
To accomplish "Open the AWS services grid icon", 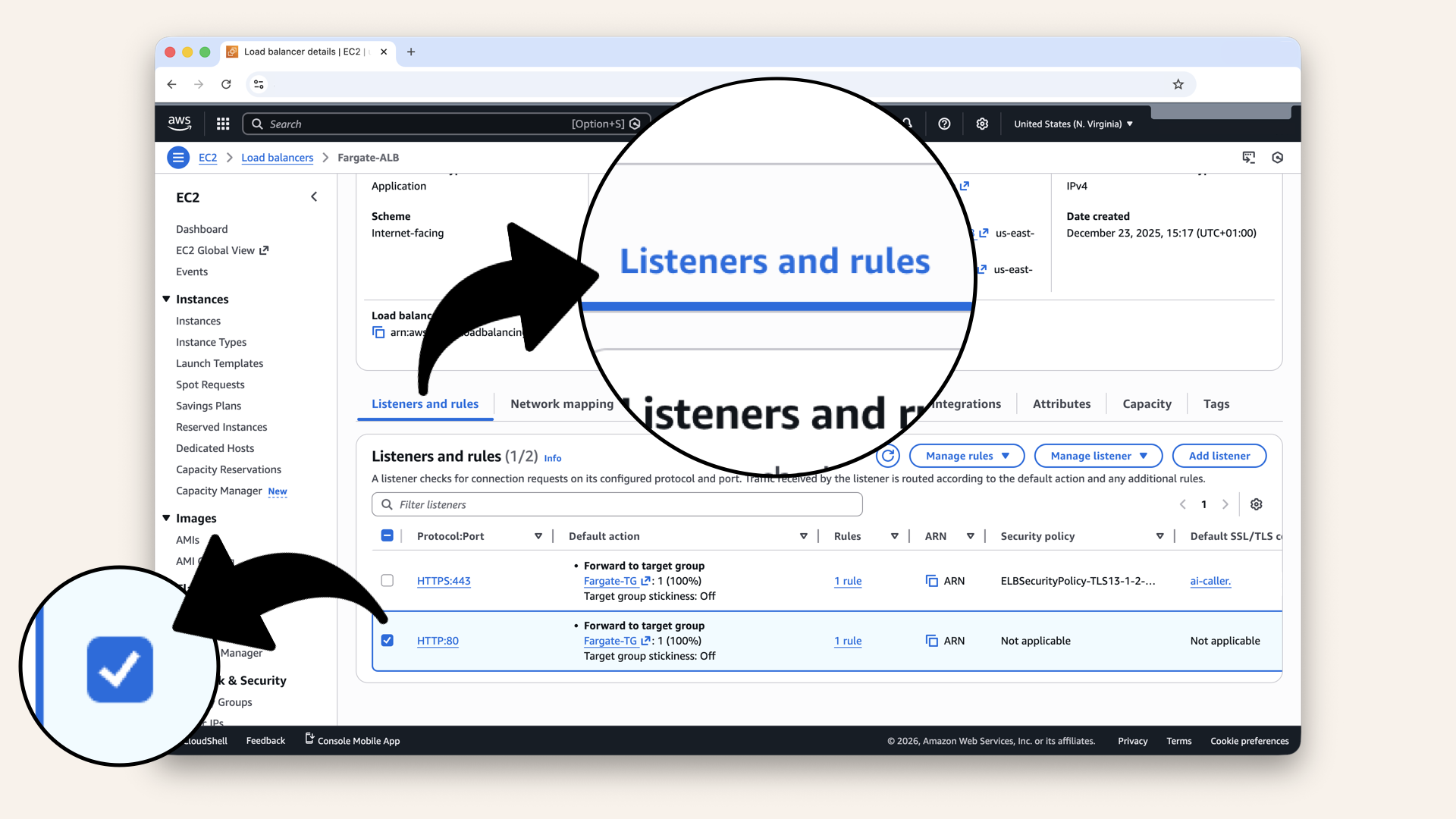I will [222, 123].
